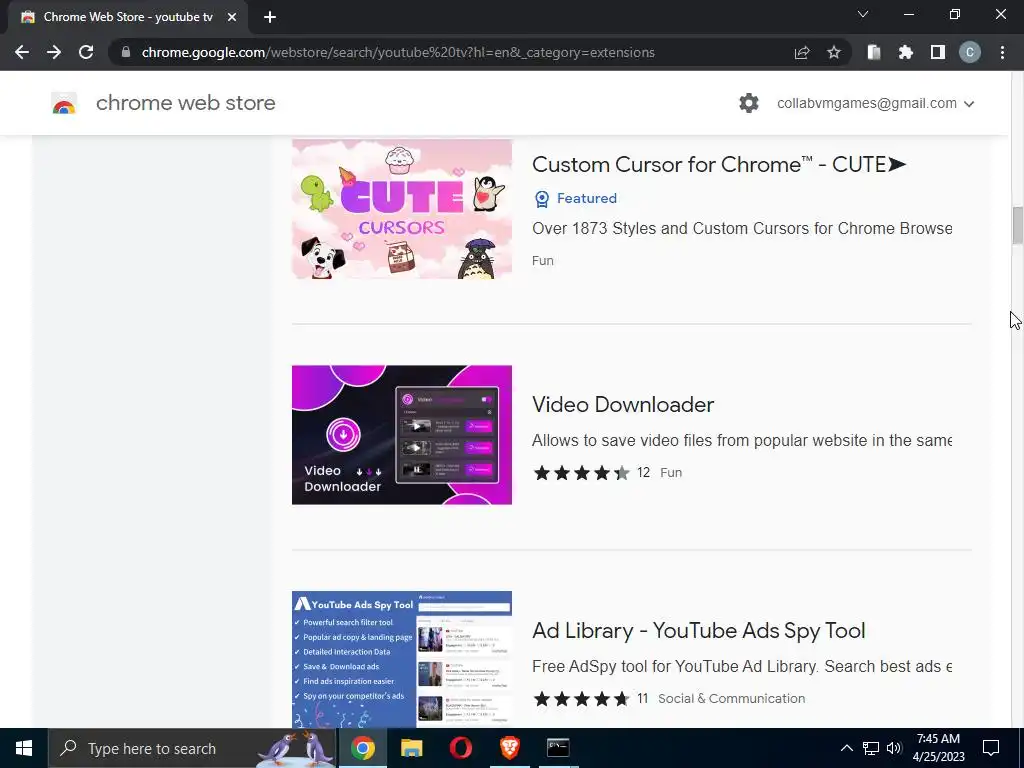The image size is (1024, 768).
Task: Open the clipboard extension icon
Action: [874, 52]
